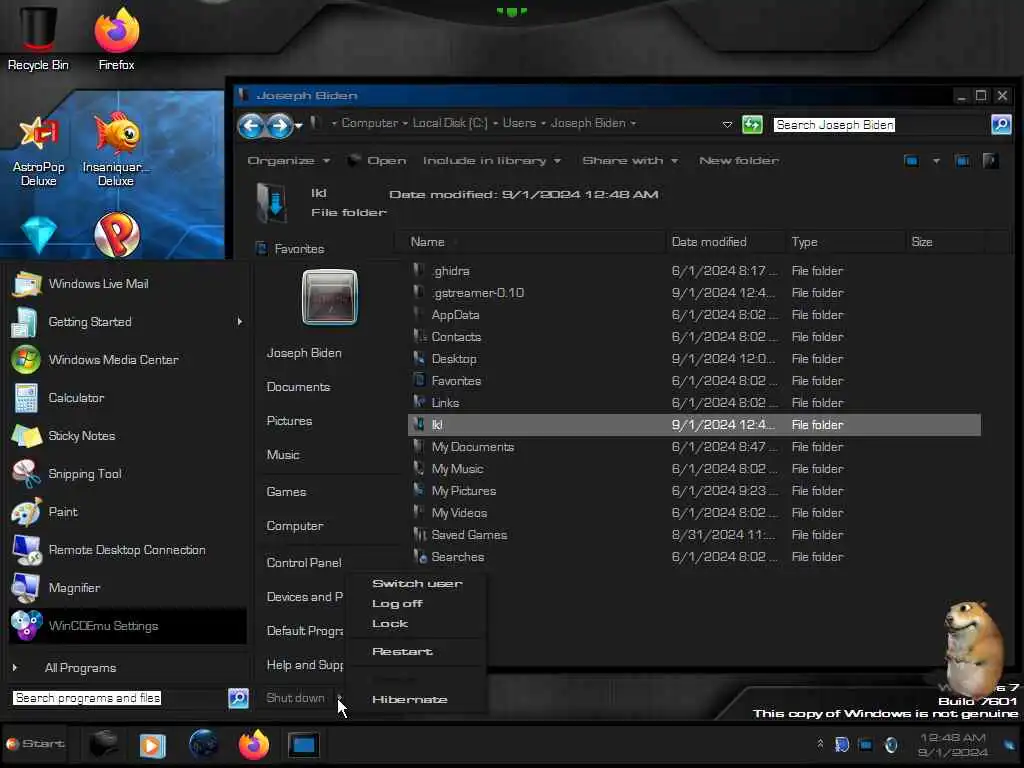Select the .ghidra folder row
The width and height of the screenshot is (1024, 768).
coord(694,271)
